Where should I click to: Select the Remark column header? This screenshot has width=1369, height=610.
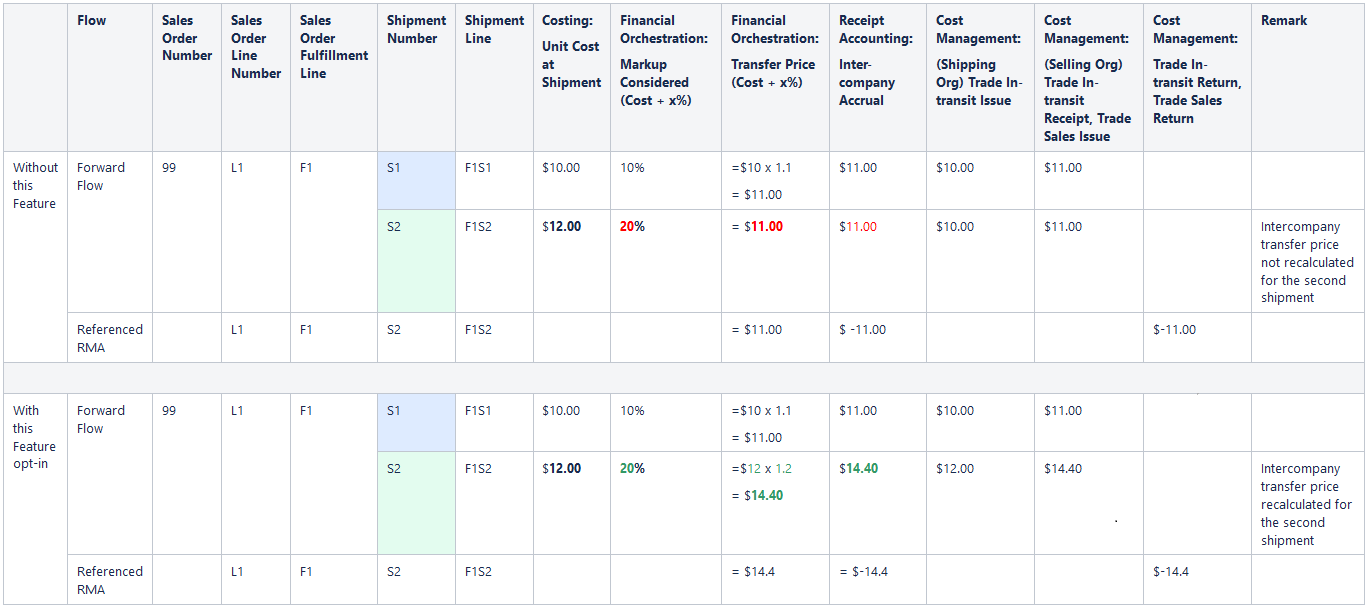pos(1284,20)
